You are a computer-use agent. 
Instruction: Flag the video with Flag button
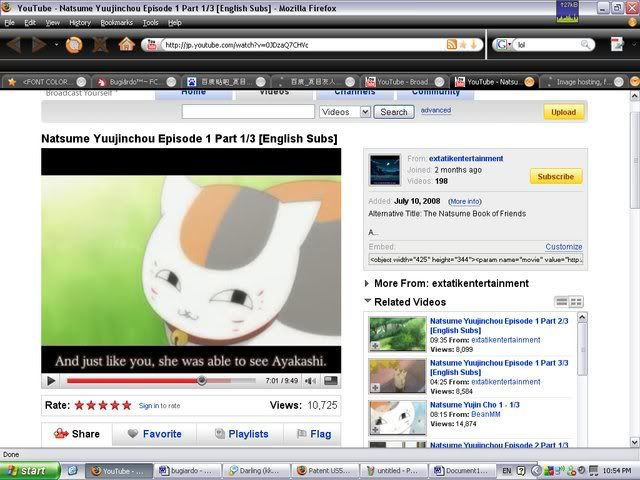tap(314, 434)
